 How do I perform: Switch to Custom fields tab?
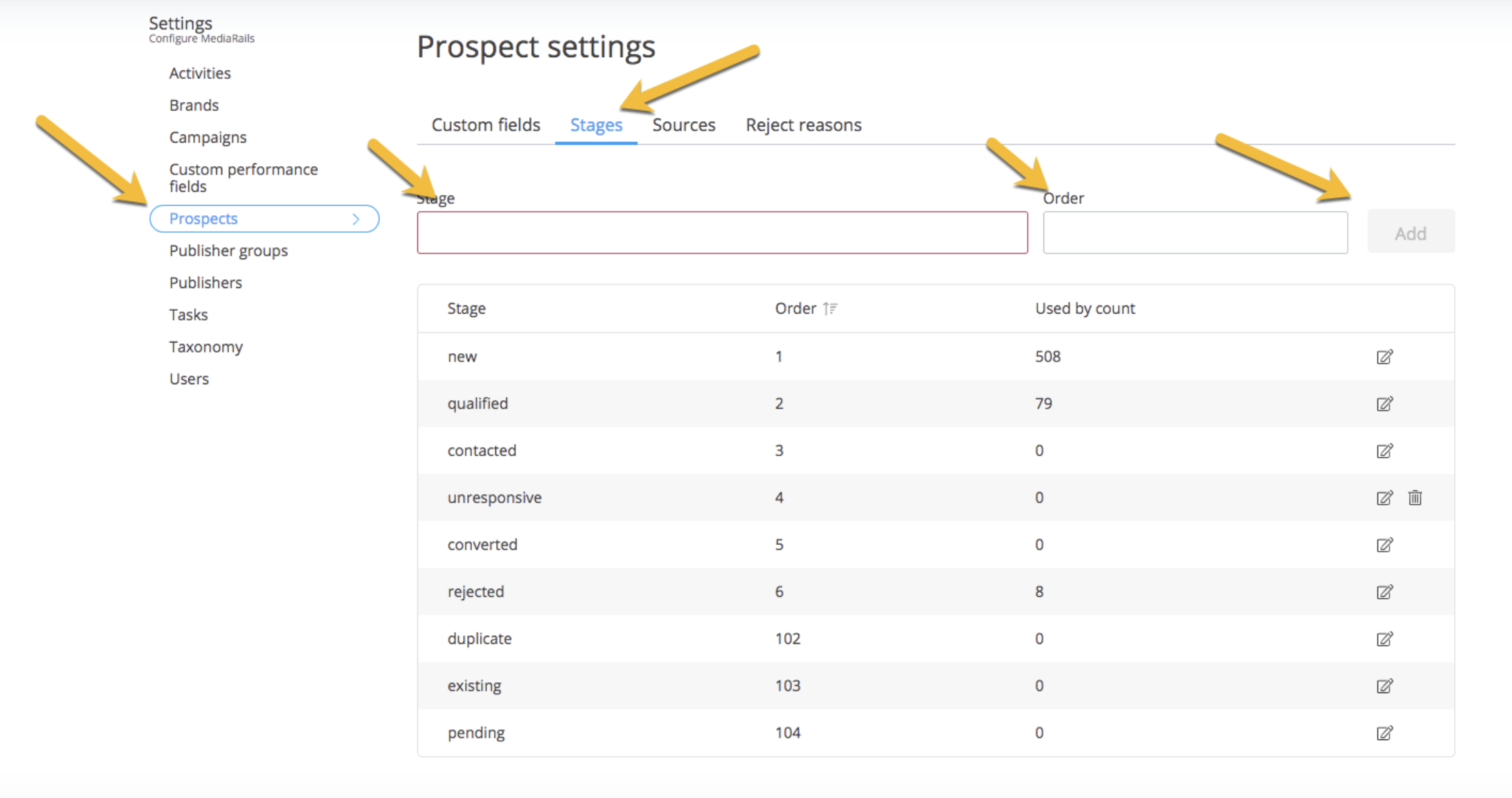pos(485,125)
